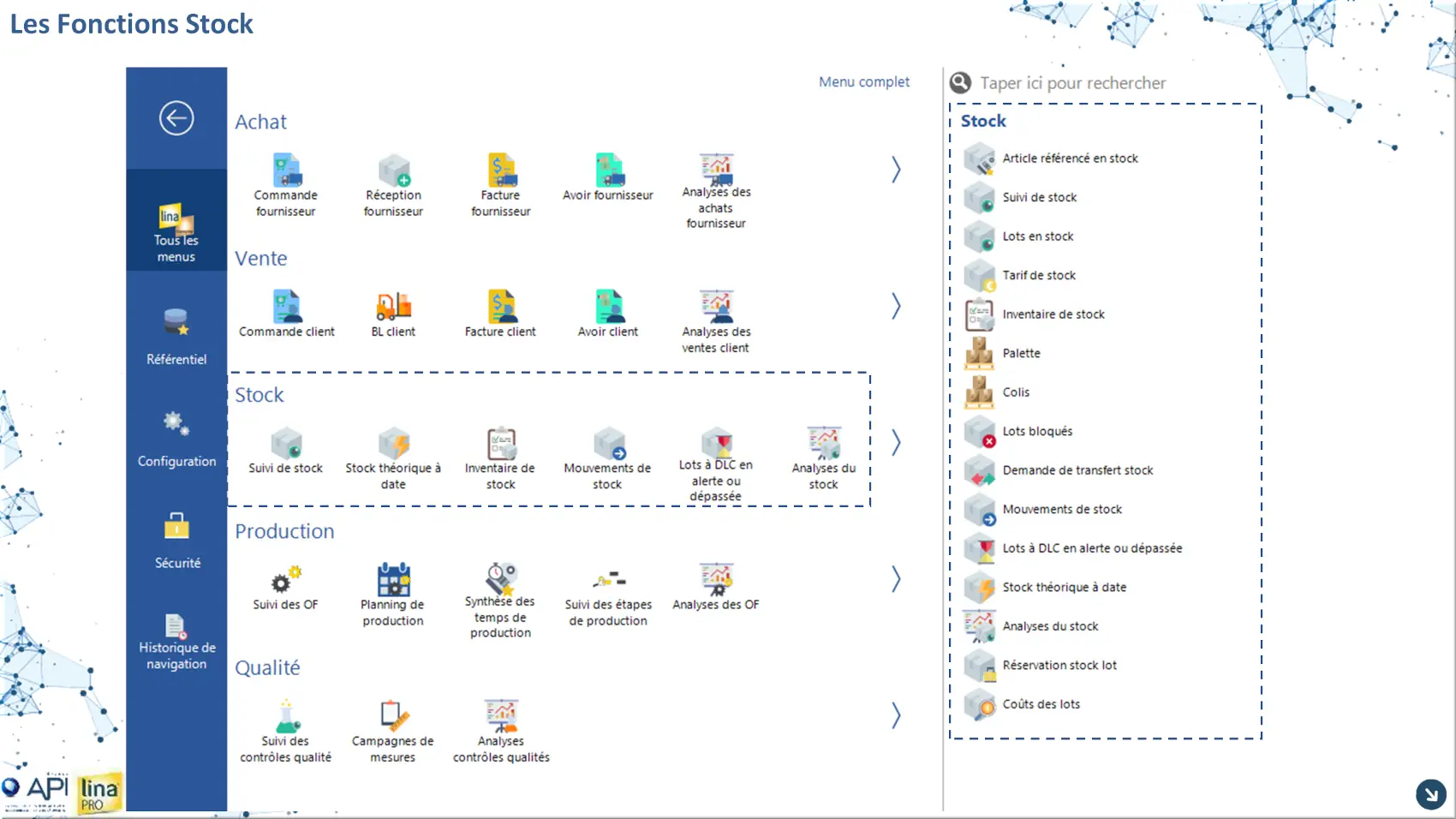Click the Menu complet link
The width and height of the screenshot is (1456, 819).
point(863,82)
